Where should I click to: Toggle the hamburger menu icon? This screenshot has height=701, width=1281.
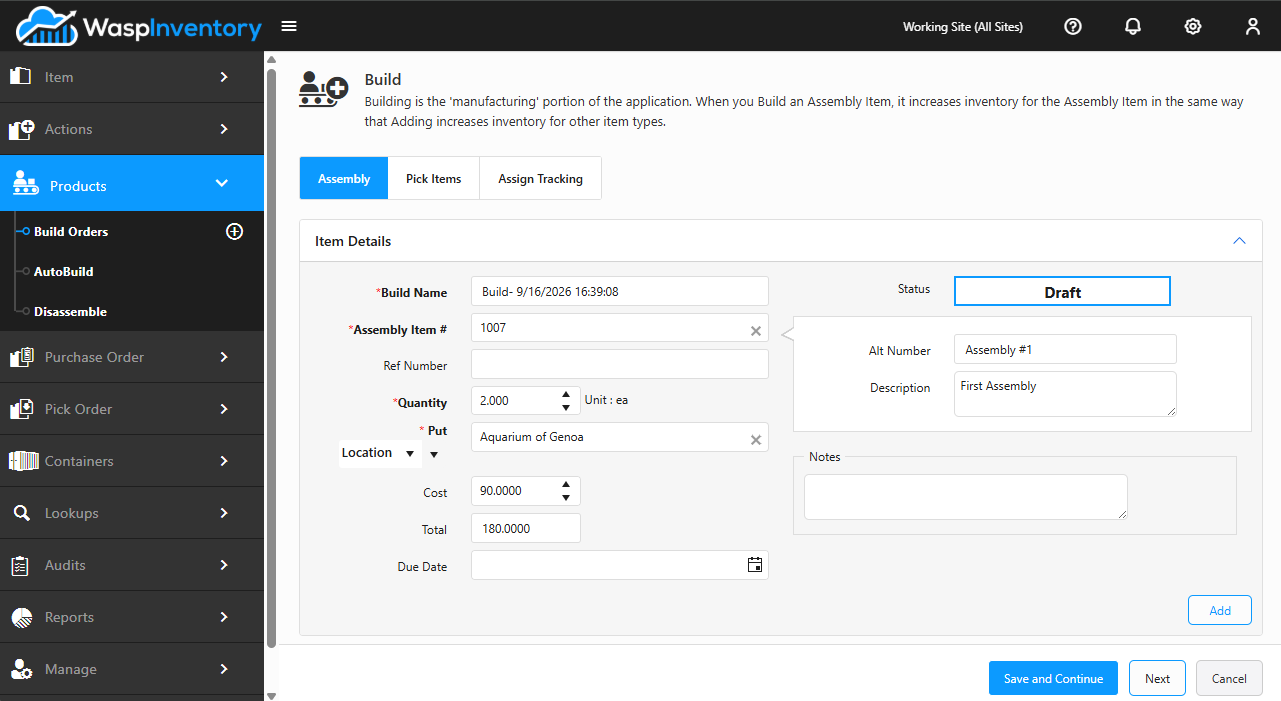click(289, 26)
